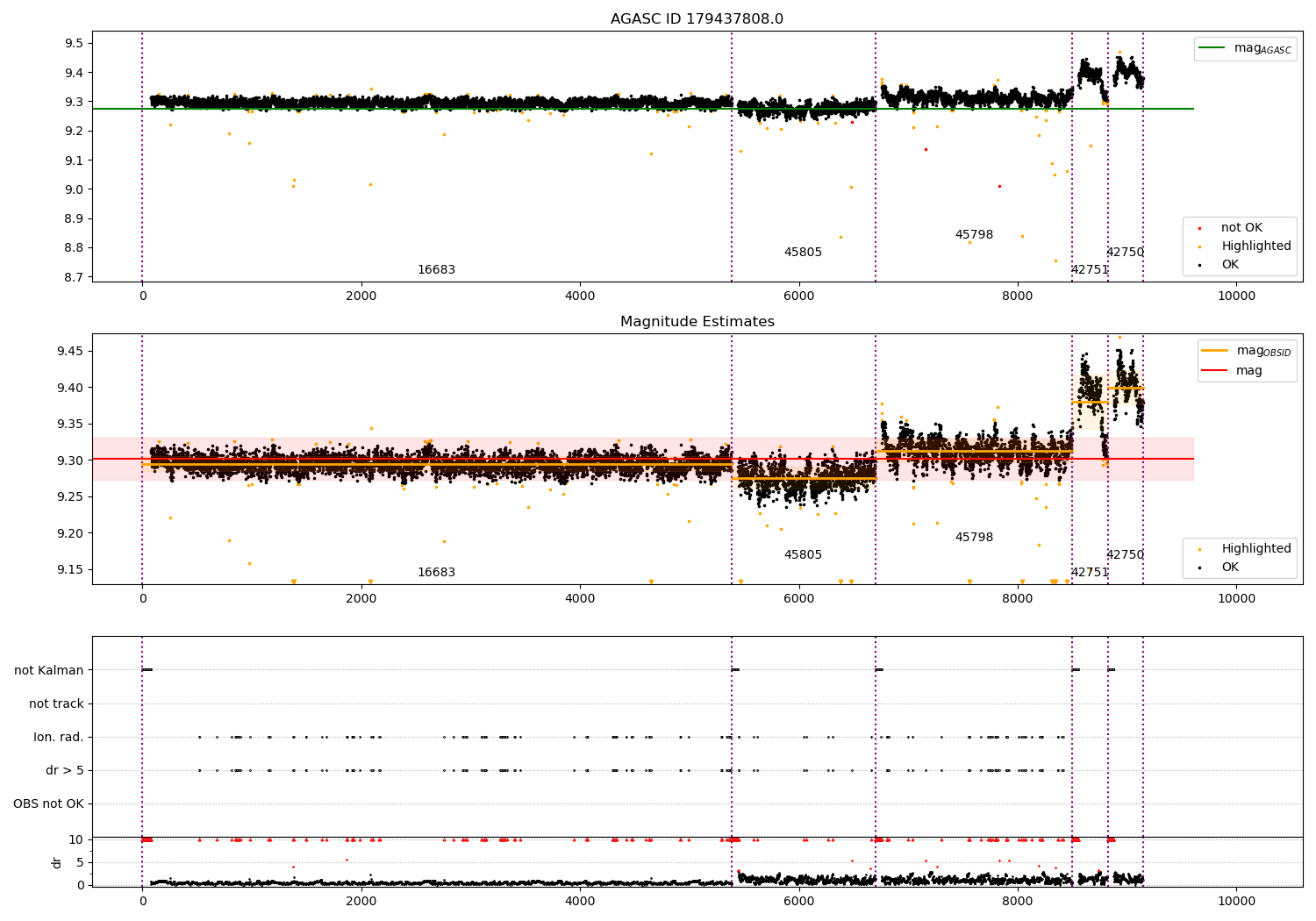Click the 9.0 y-axis tick label
Screen dimensions: 1316x921
75,189
